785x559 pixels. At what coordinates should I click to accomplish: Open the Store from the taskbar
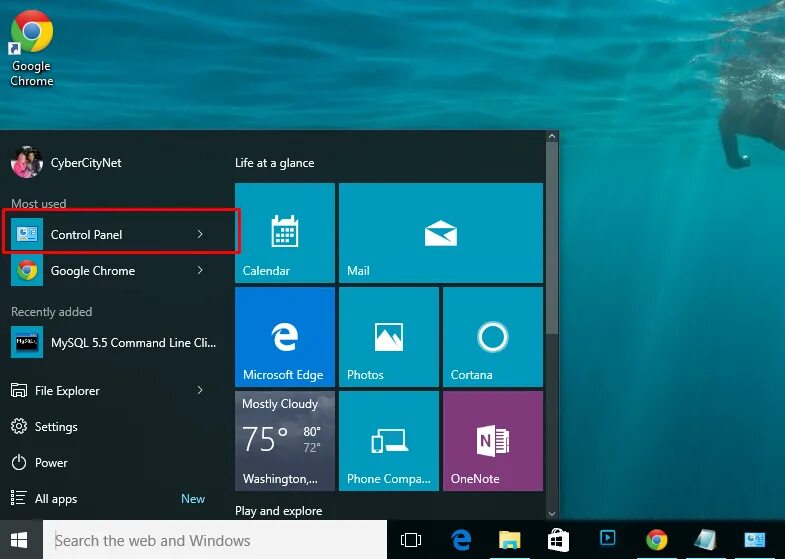point(558,540)
